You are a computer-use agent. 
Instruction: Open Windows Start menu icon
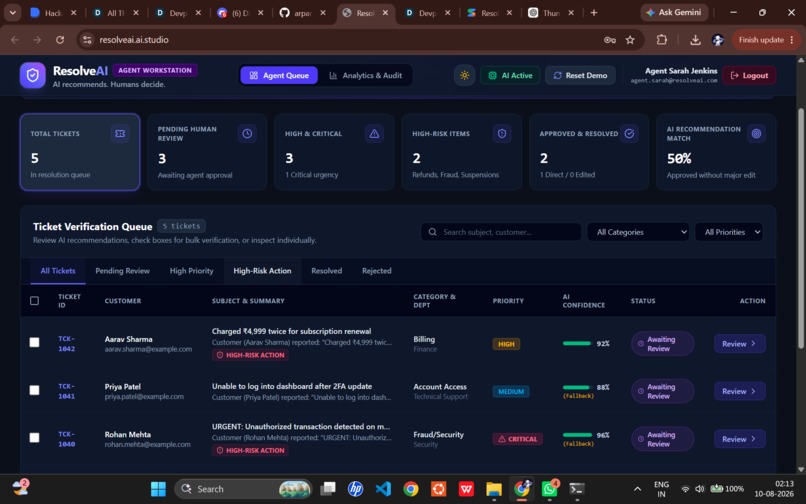coord(158,489)
